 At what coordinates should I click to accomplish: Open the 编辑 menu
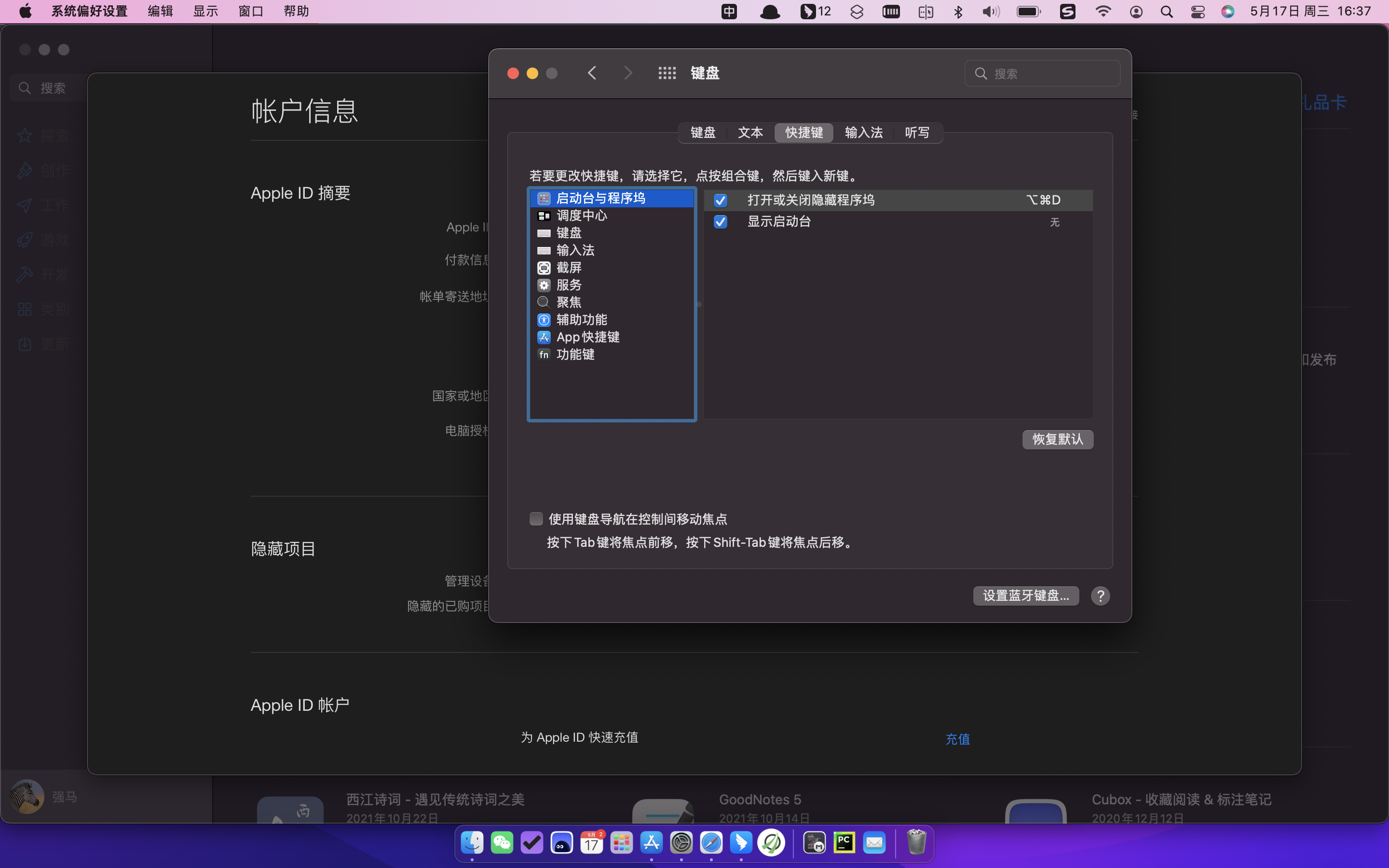[x=160, y=12]
